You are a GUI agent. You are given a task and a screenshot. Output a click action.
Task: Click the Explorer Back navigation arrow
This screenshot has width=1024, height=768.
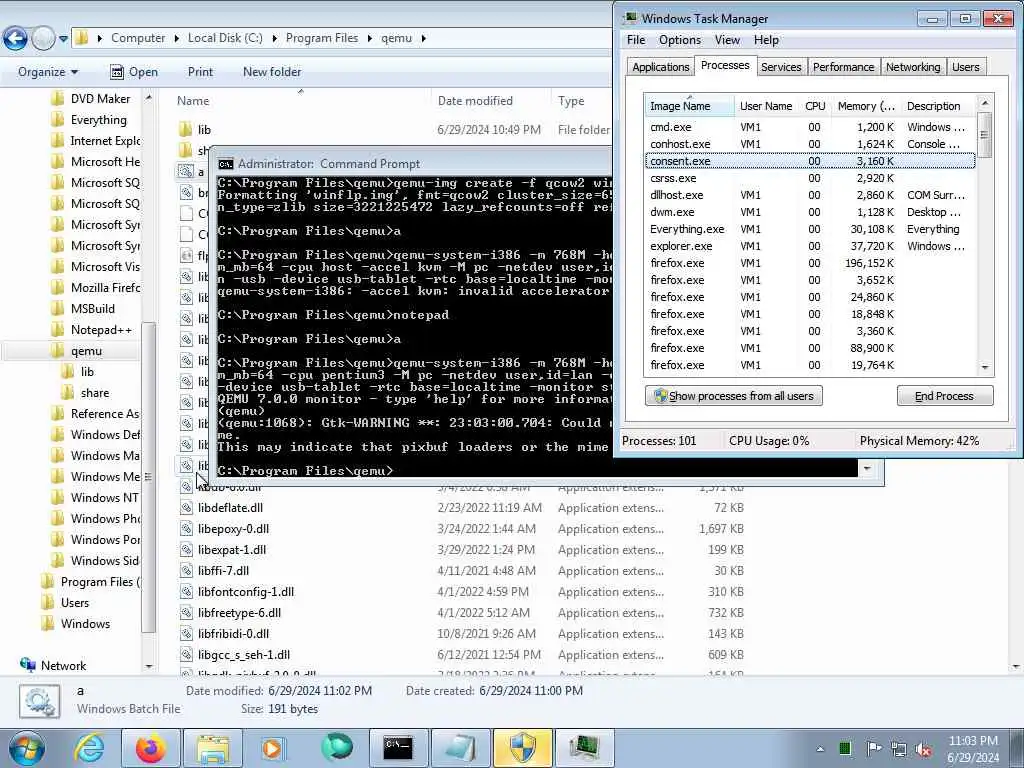(15, 39)
